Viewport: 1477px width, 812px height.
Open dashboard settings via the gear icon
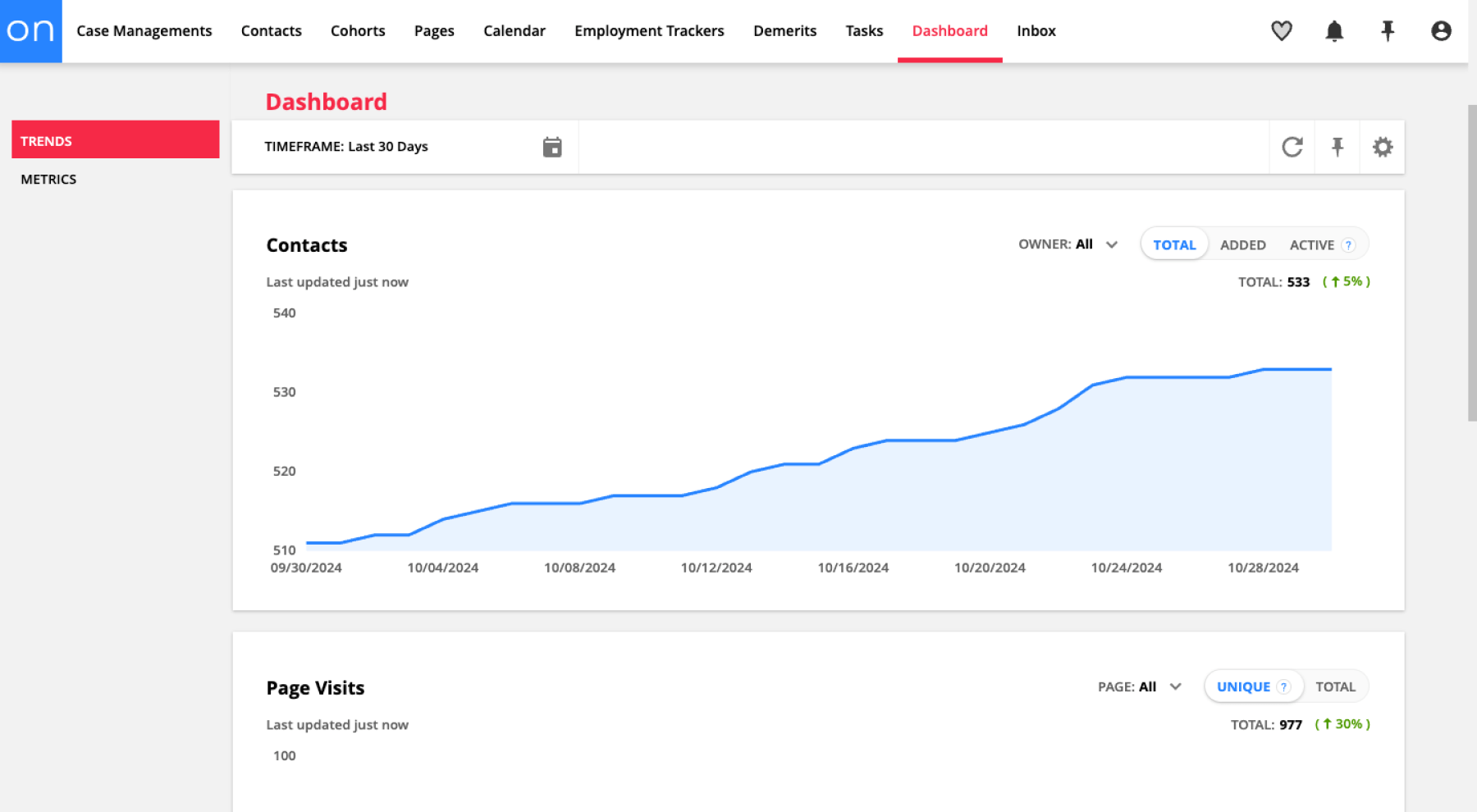[x=1383, y=147]
